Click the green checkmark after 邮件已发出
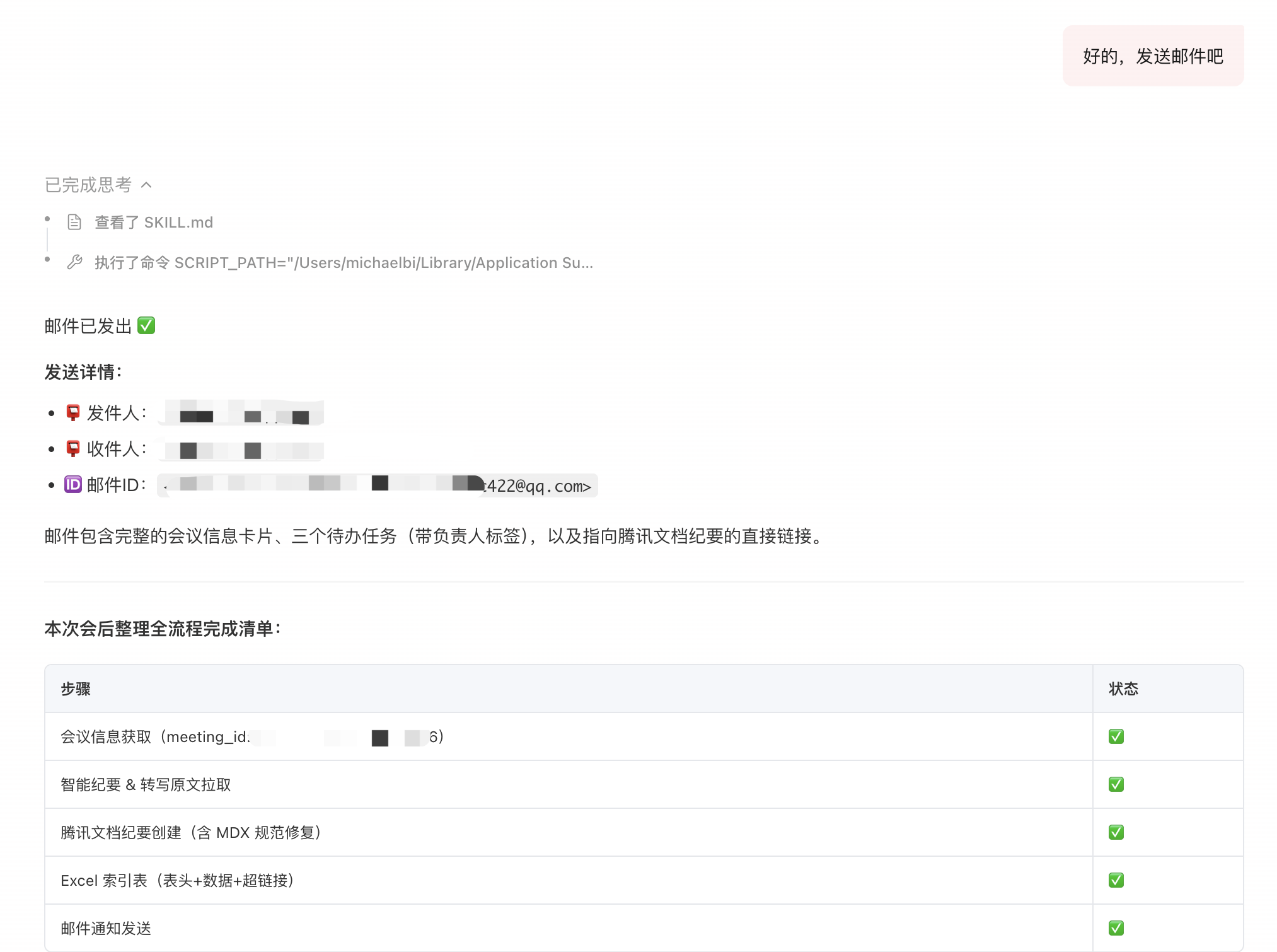Viewport: 1277px width, 952px height. click(146, 326)
